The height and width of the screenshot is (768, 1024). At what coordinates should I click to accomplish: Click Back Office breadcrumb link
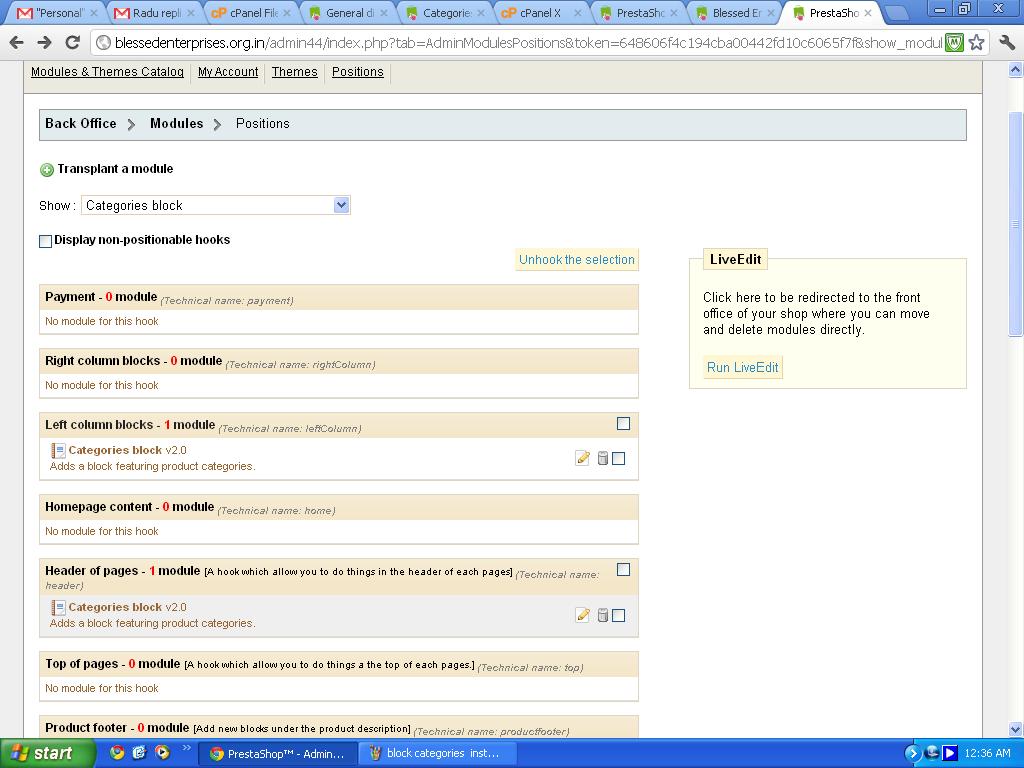(80, 123)
